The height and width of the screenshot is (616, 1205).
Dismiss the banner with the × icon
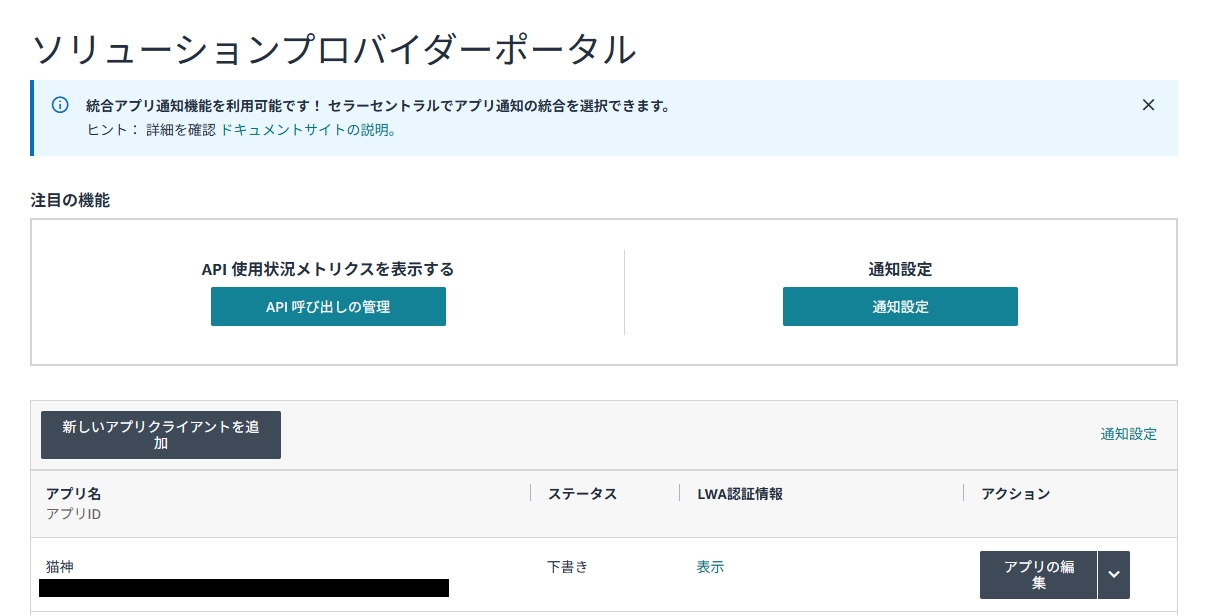click(1148, 105)
